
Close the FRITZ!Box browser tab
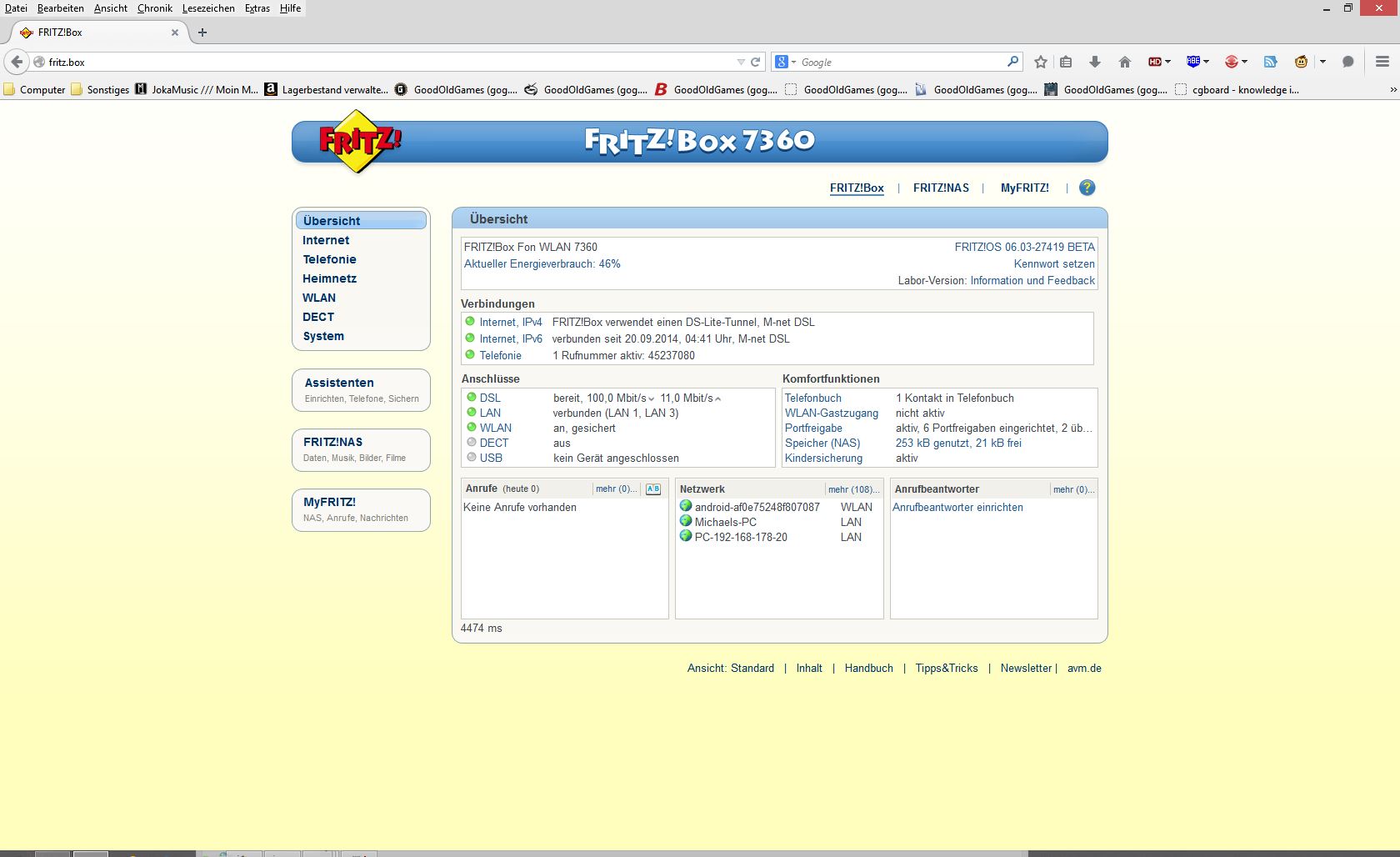(175, 33)
